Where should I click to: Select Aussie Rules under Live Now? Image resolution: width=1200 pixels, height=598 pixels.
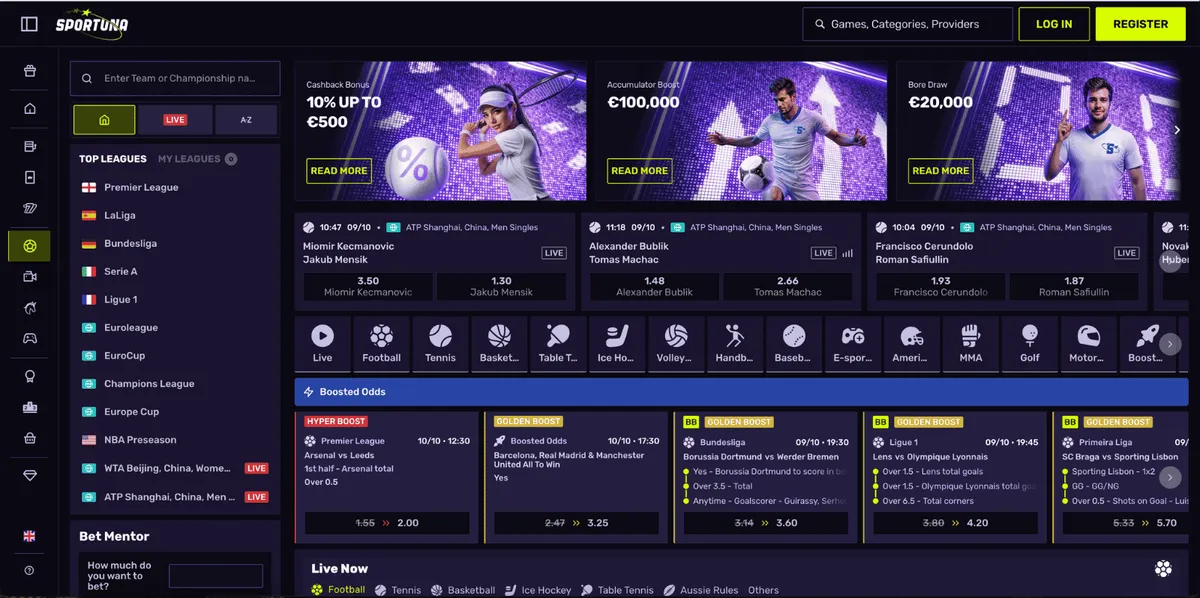701,590
